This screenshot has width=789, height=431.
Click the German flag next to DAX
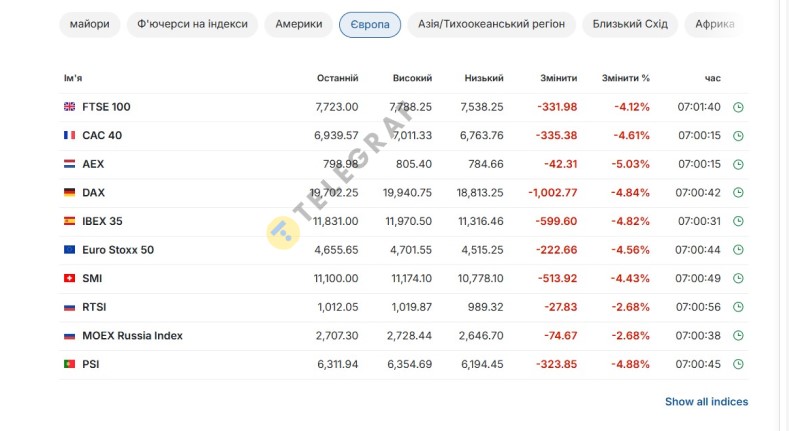coord(69,192)
